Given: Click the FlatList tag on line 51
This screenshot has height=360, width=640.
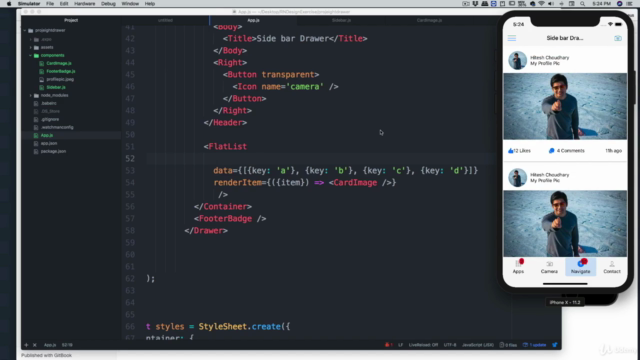Looking at the screenshot, I should pos(227,147).
